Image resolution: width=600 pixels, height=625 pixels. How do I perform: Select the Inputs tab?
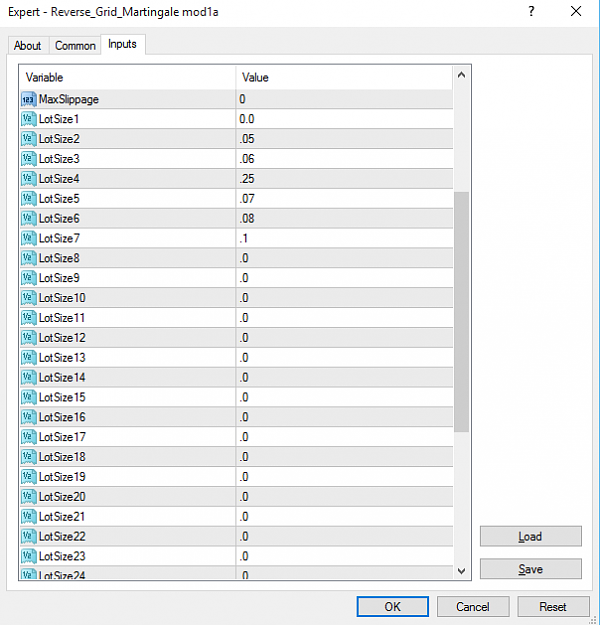pos(122,44)
